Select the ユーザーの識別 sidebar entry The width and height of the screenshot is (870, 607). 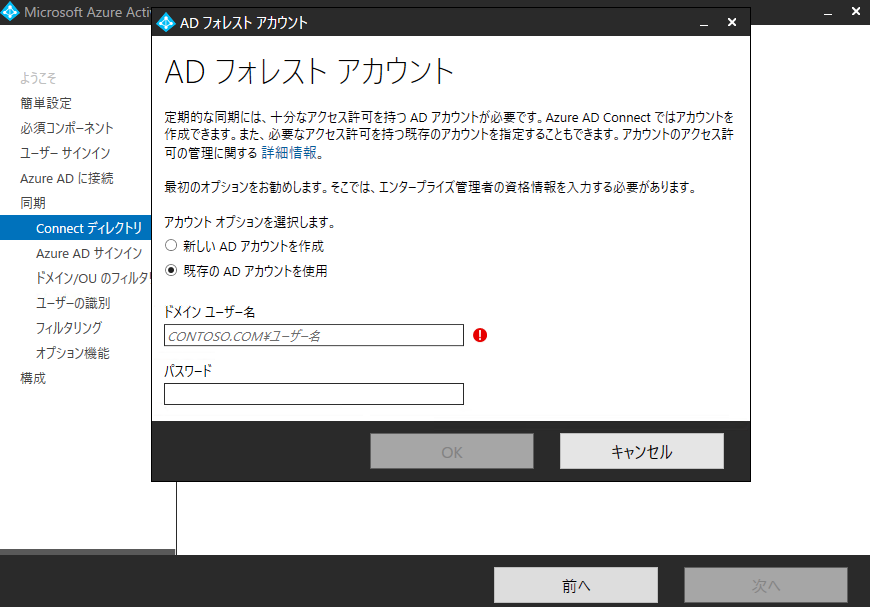click(x=88, y=303)
